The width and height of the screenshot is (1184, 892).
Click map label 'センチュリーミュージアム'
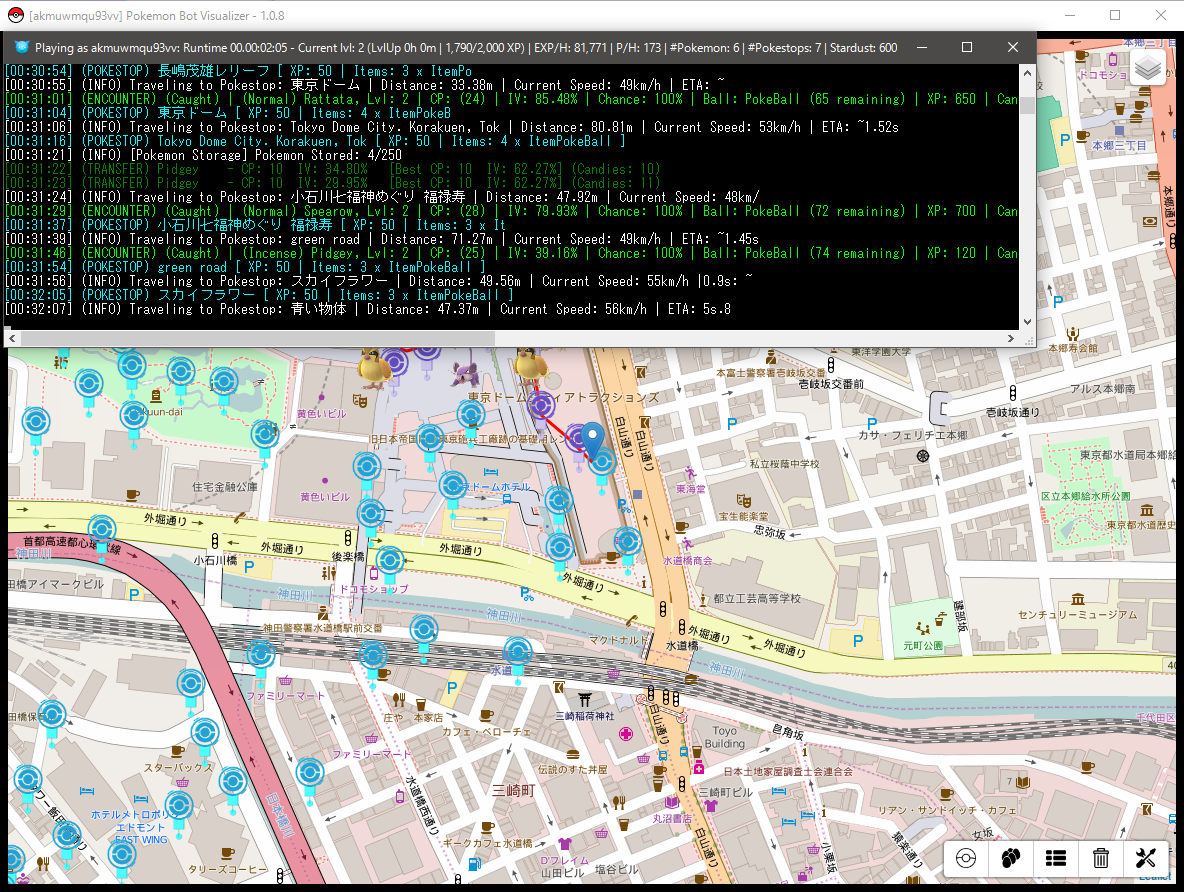pos(1078,615)
